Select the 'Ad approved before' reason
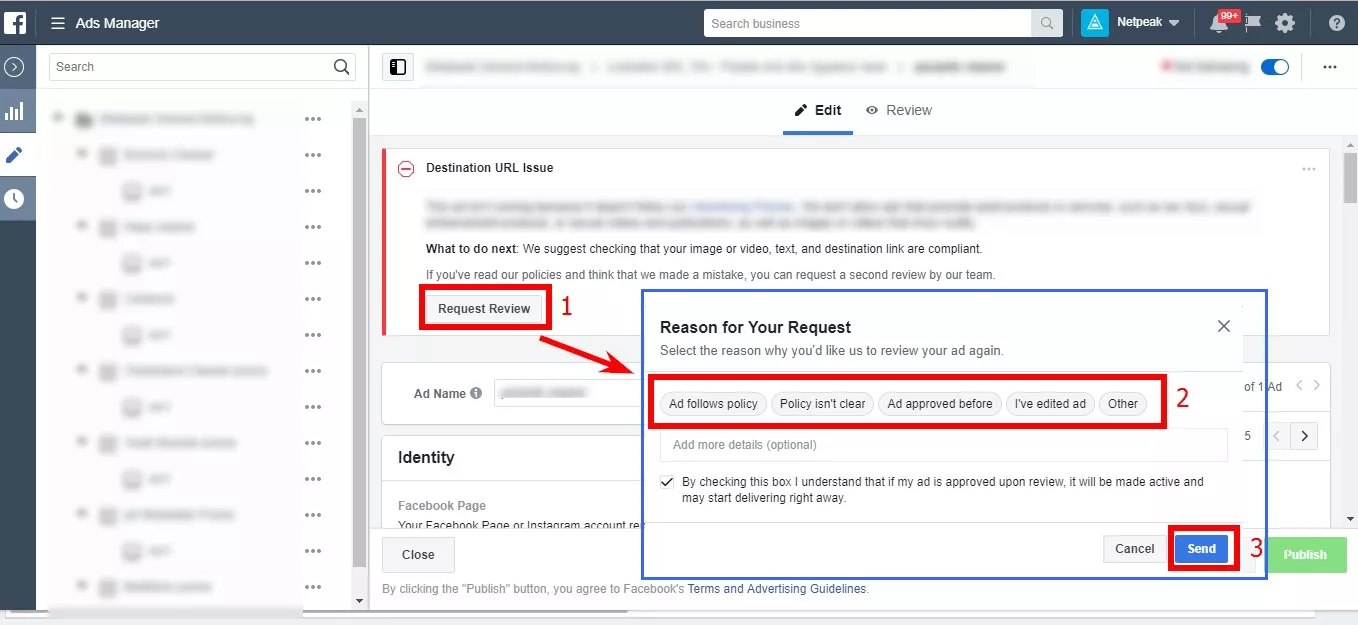Viewport: 1358px width, 625px height. pyautogui.click(x=940, y=404)
